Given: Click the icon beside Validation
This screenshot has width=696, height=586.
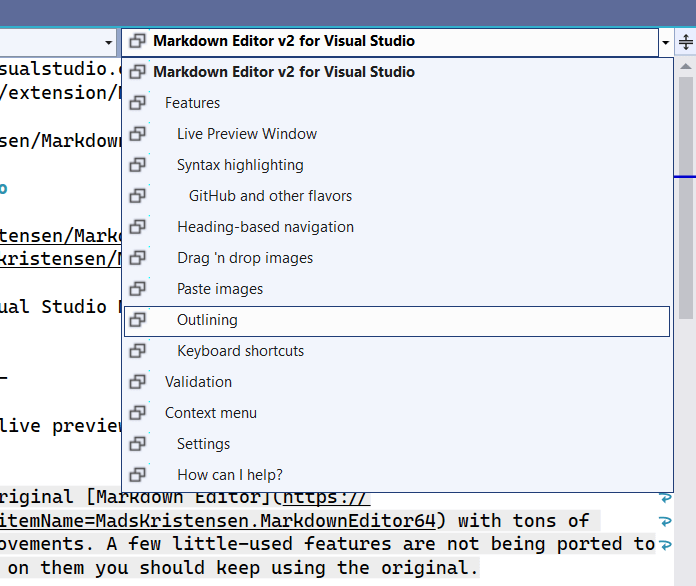Looking at the screenshot, I should tap(138, 382).
